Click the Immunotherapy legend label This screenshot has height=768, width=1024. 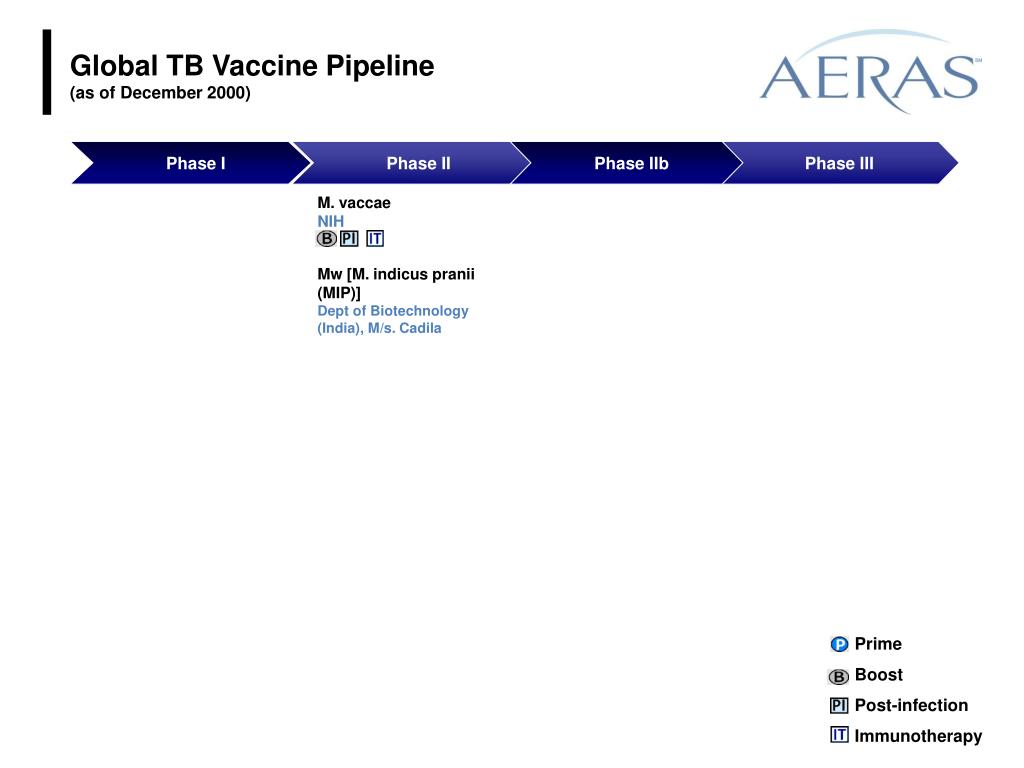coord(918,736)
